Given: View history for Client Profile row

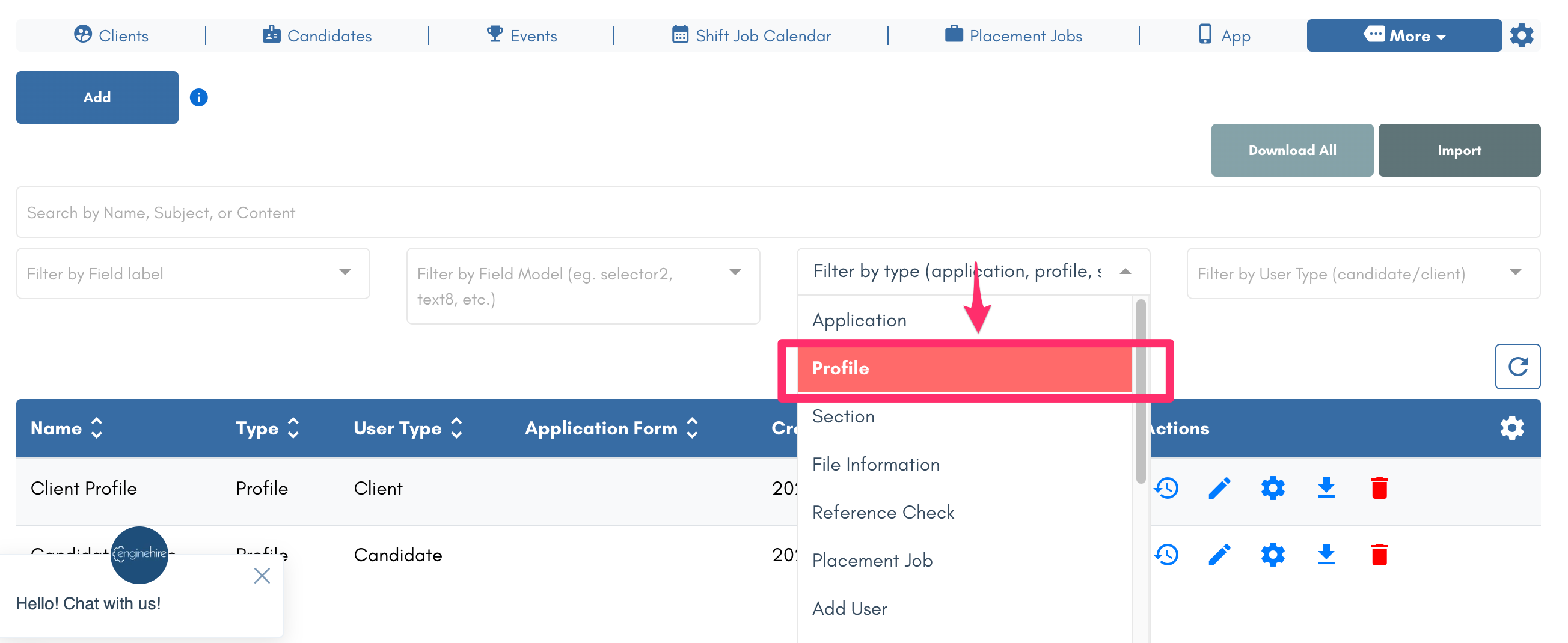Looking at the screenshot, I should click(x=1166, y=488).
